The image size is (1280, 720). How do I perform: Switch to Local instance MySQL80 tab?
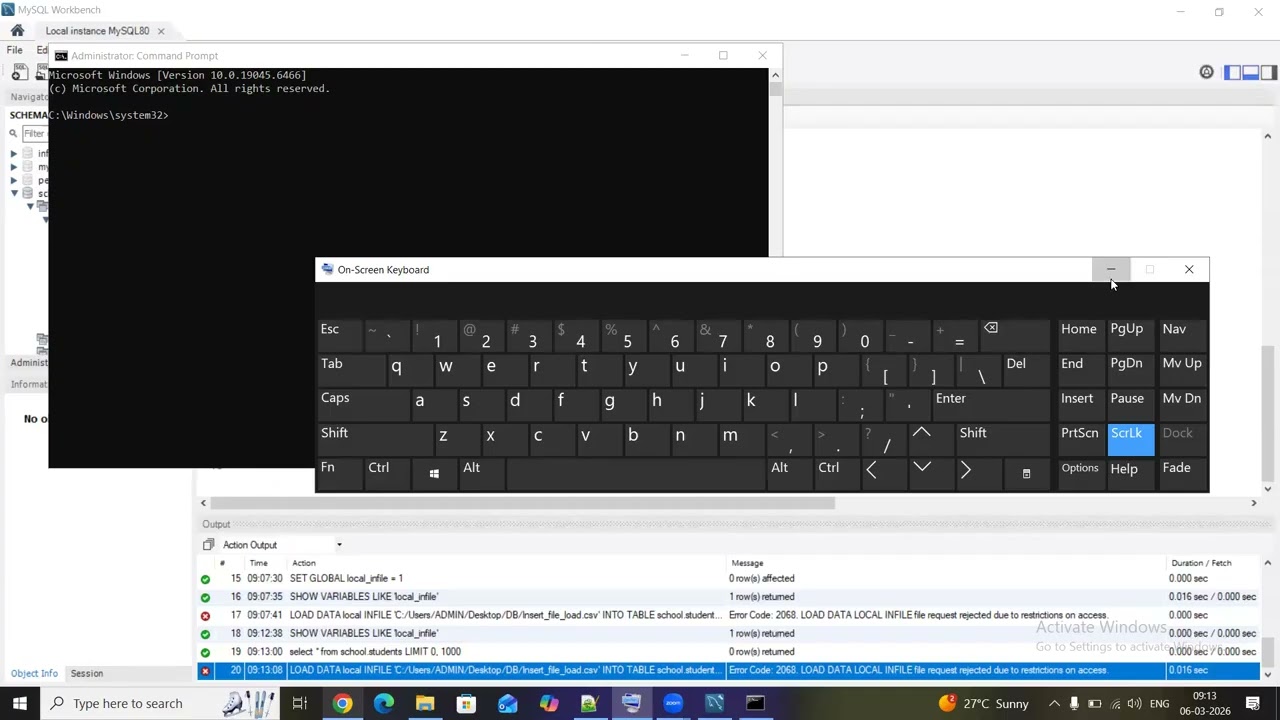click(x=97, y=31)
